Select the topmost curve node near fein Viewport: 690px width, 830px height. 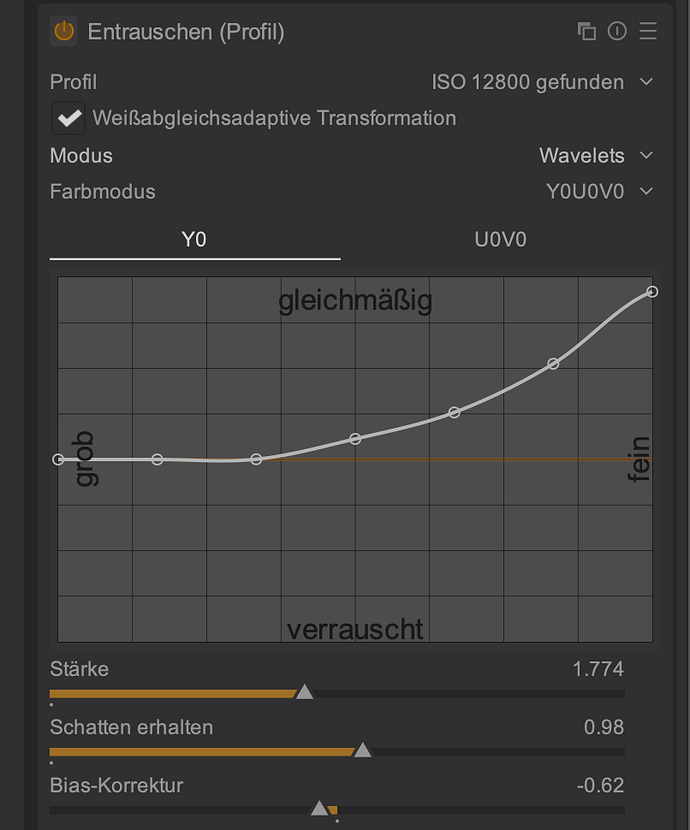[x=651, y=292]
